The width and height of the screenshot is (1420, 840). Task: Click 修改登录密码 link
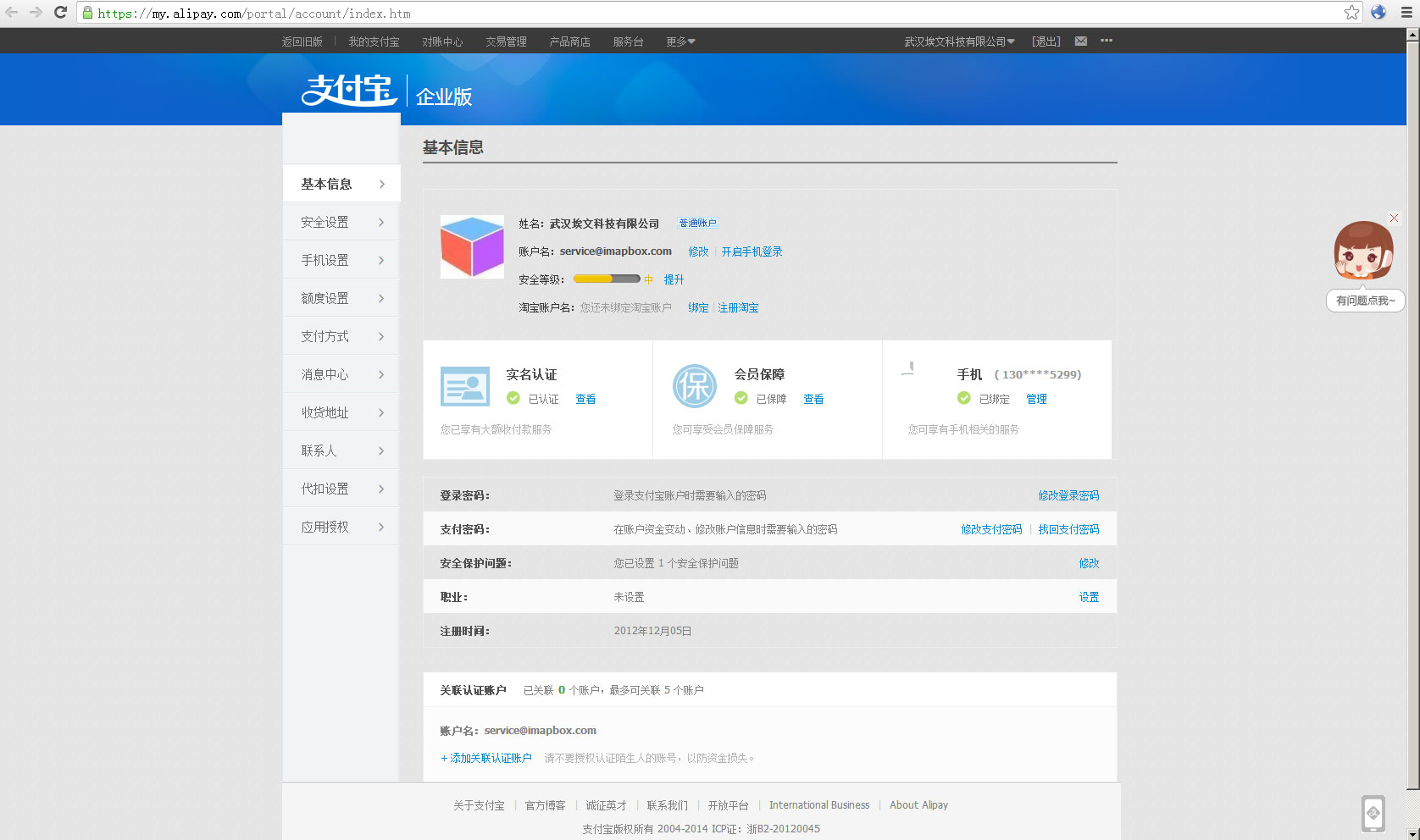1068,495
